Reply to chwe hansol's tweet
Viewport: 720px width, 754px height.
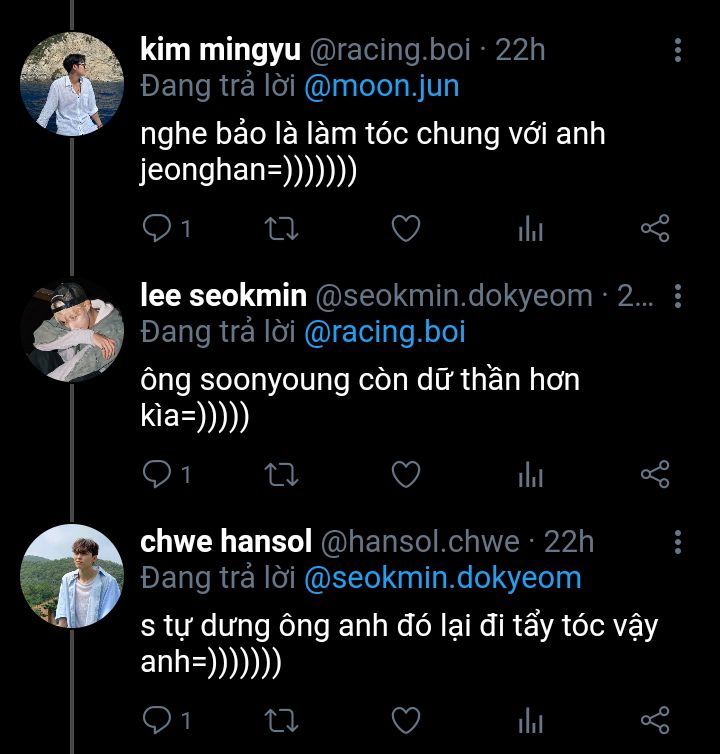[157, 719]
